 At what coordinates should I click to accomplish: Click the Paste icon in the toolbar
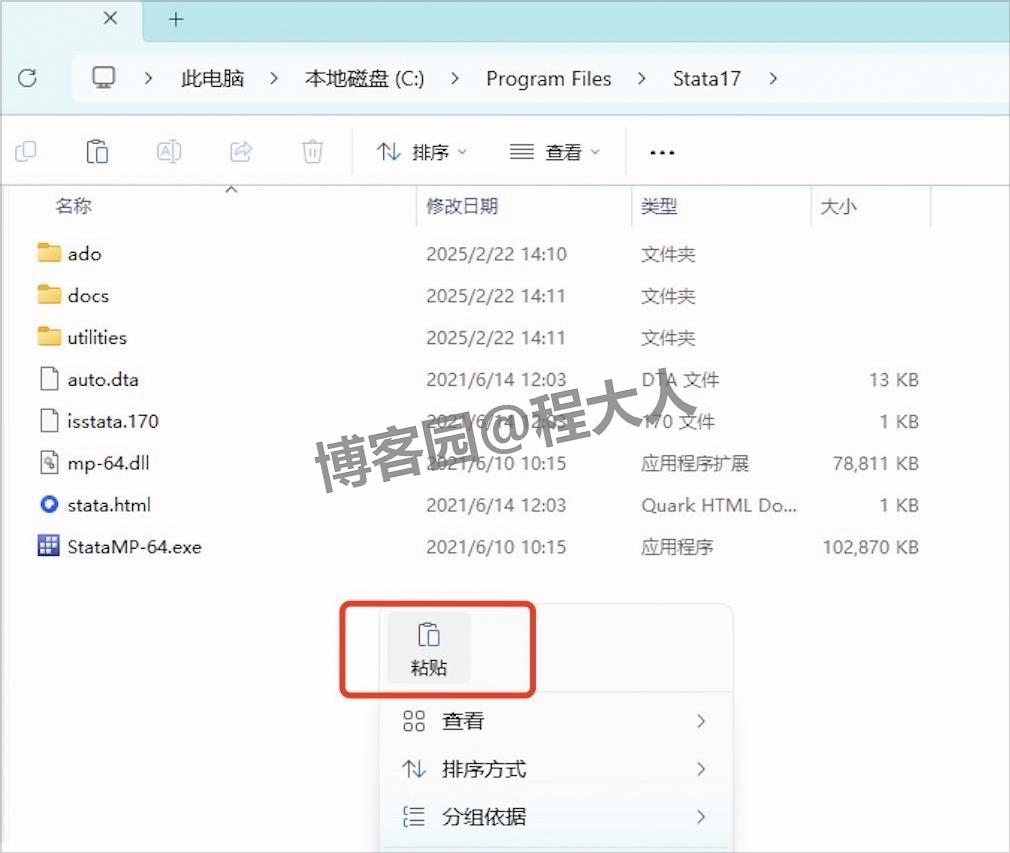(x=97, y=151)
